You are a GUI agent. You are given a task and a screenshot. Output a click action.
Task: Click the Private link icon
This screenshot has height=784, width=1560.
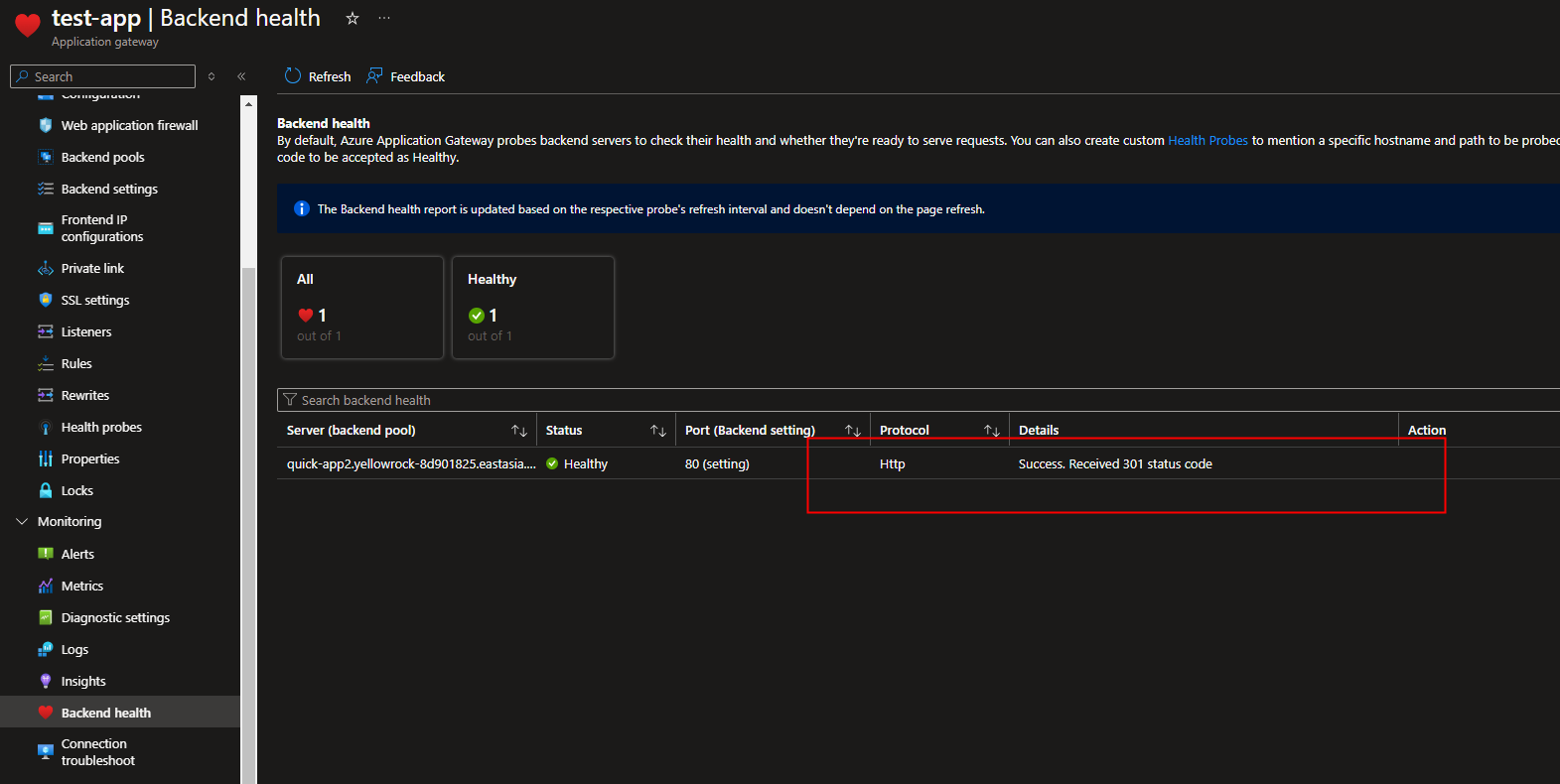(x=46, y=268)
